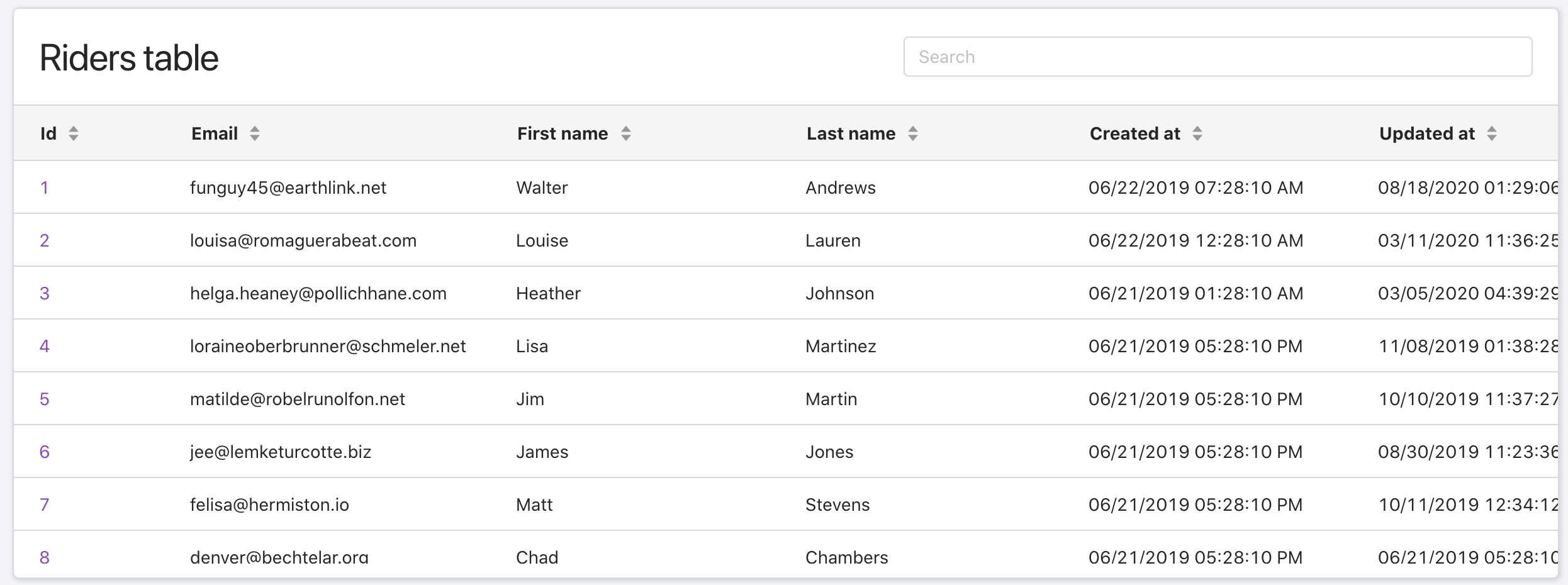Screen dimensions: 1568x585
Task: Click the Last name sort arrows
Action: (913, 133)
